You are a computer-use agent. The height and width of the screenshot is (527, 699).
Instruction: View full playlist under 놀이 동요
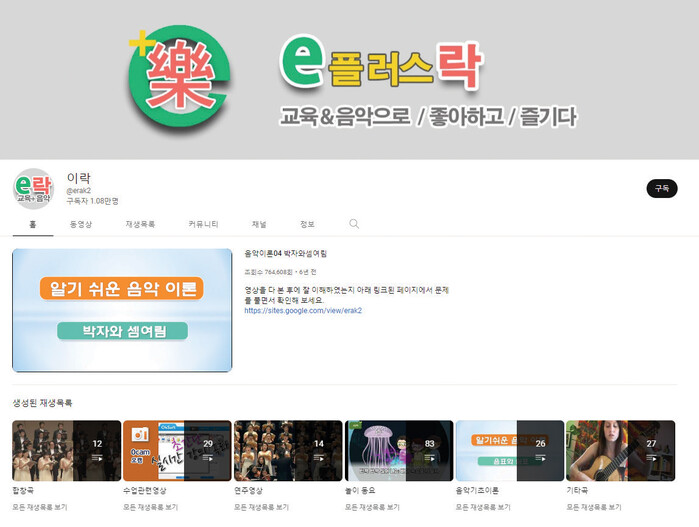(x=372, y=507)
